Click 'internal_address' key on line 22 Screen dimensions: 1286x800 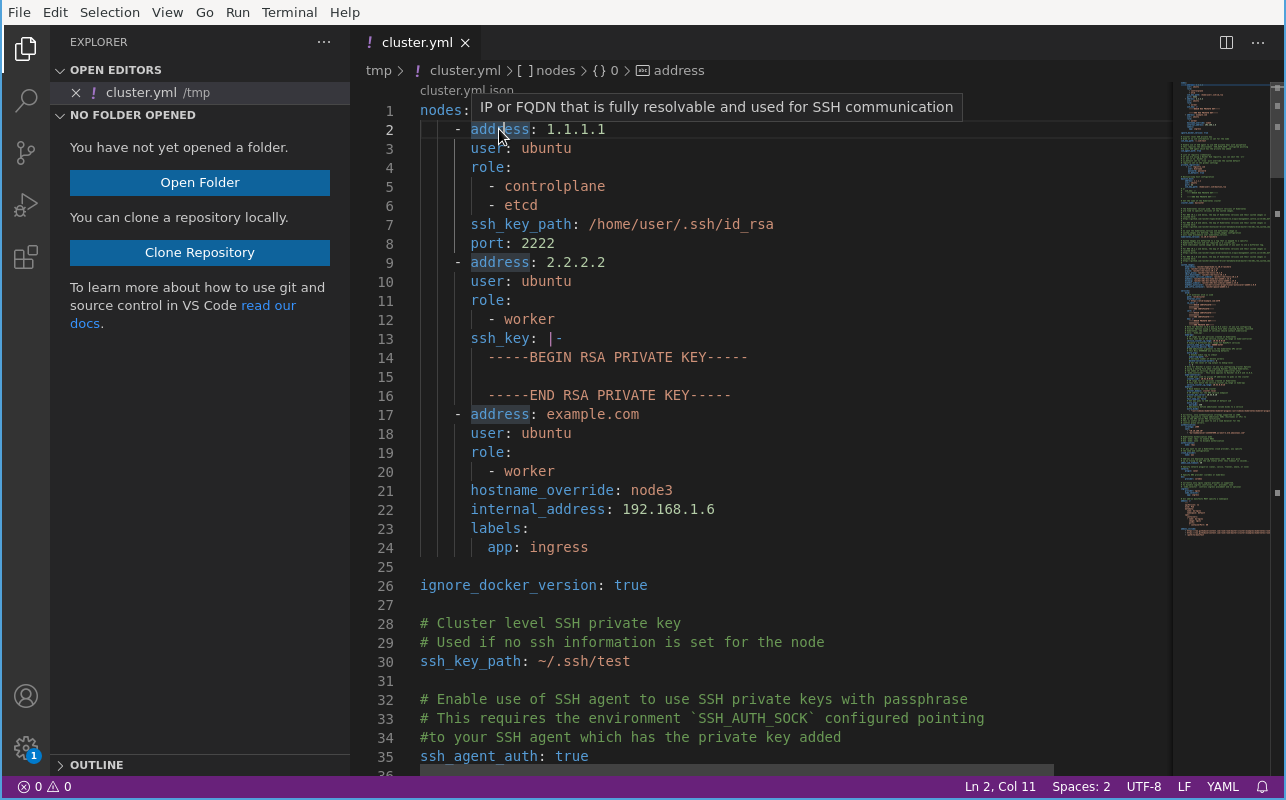538,509
